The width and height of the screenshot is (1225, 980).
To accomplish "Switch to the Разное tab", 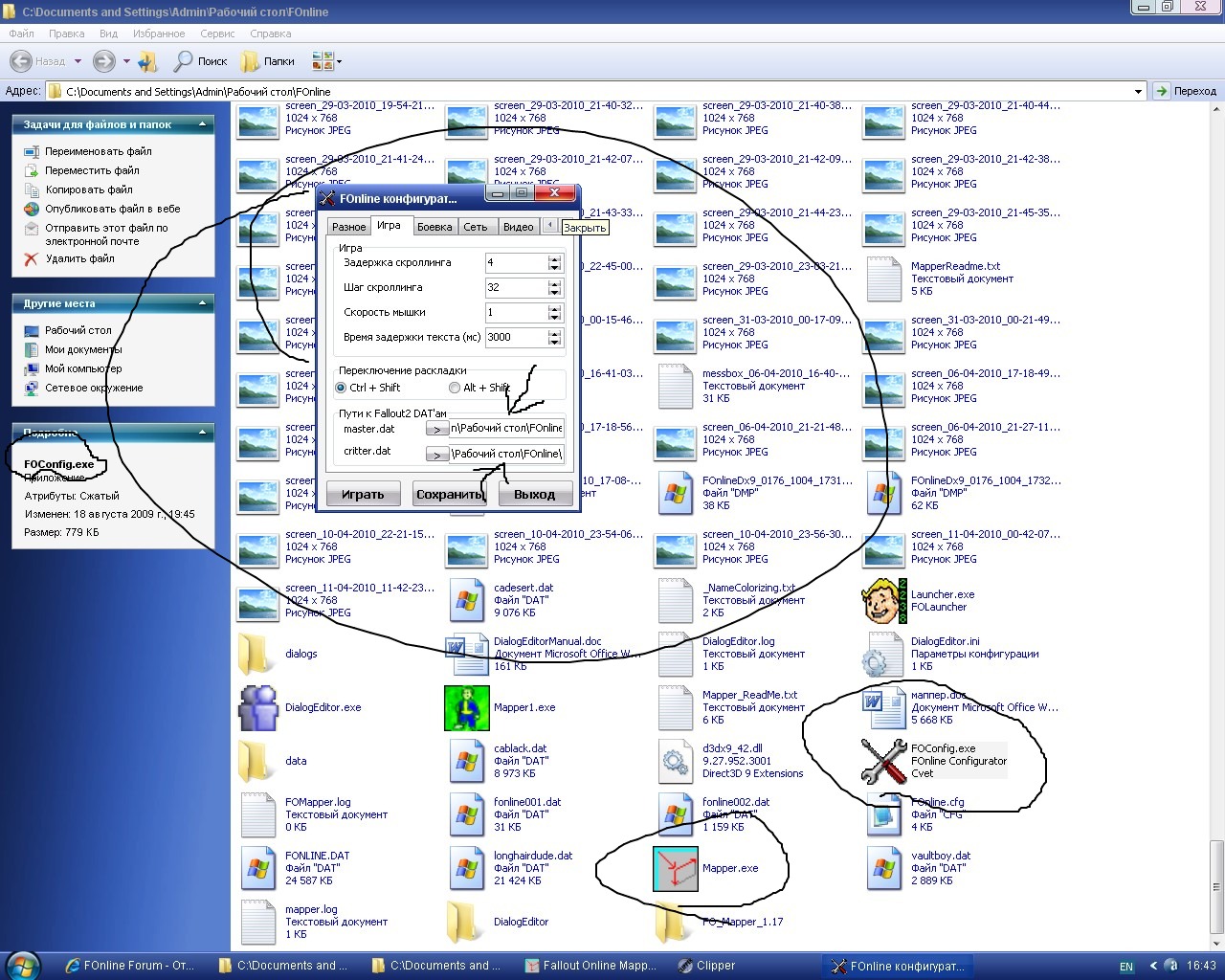I will click(x=348, y=227).
